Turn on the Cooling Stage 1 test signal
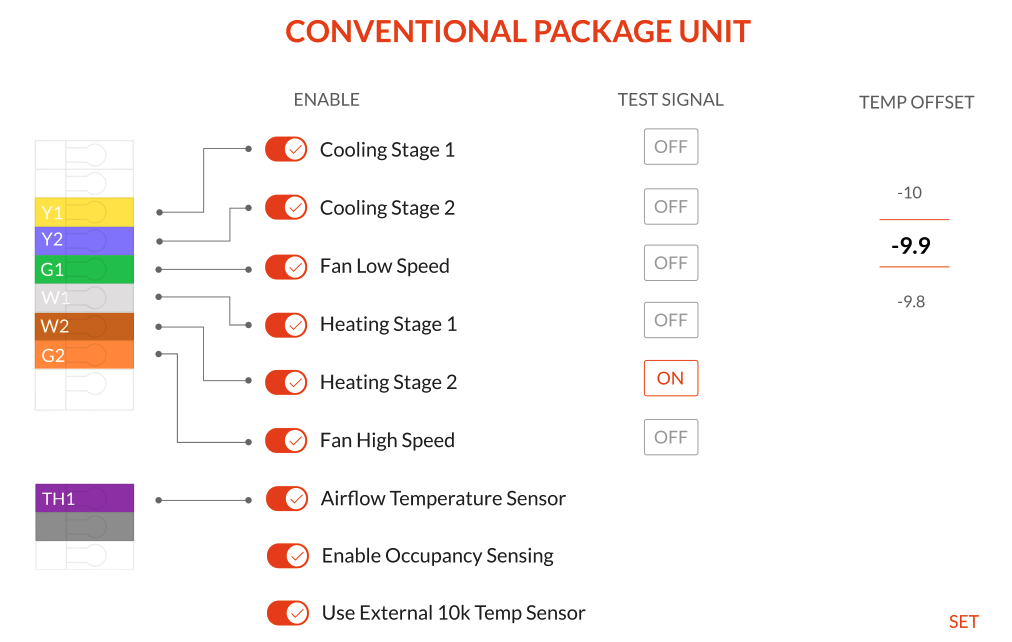Viewport: 1012px width, 642px height. pyautogui.click(x=670, y=146)
